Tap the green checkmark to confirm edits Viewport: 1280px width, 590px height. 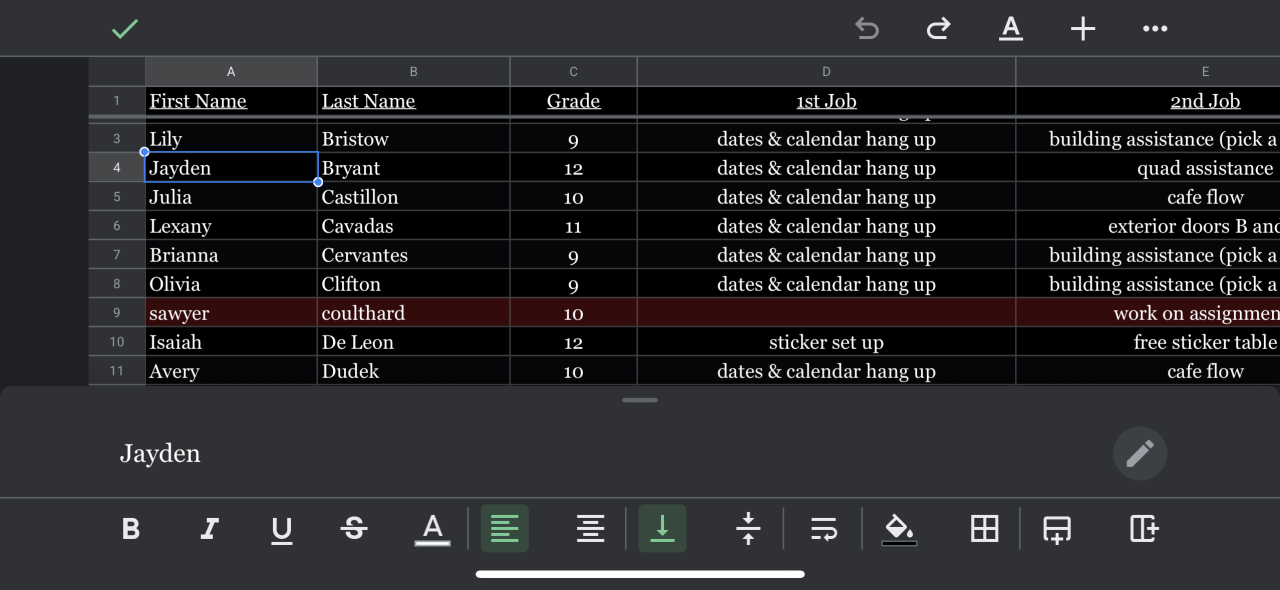pos(125,29)
